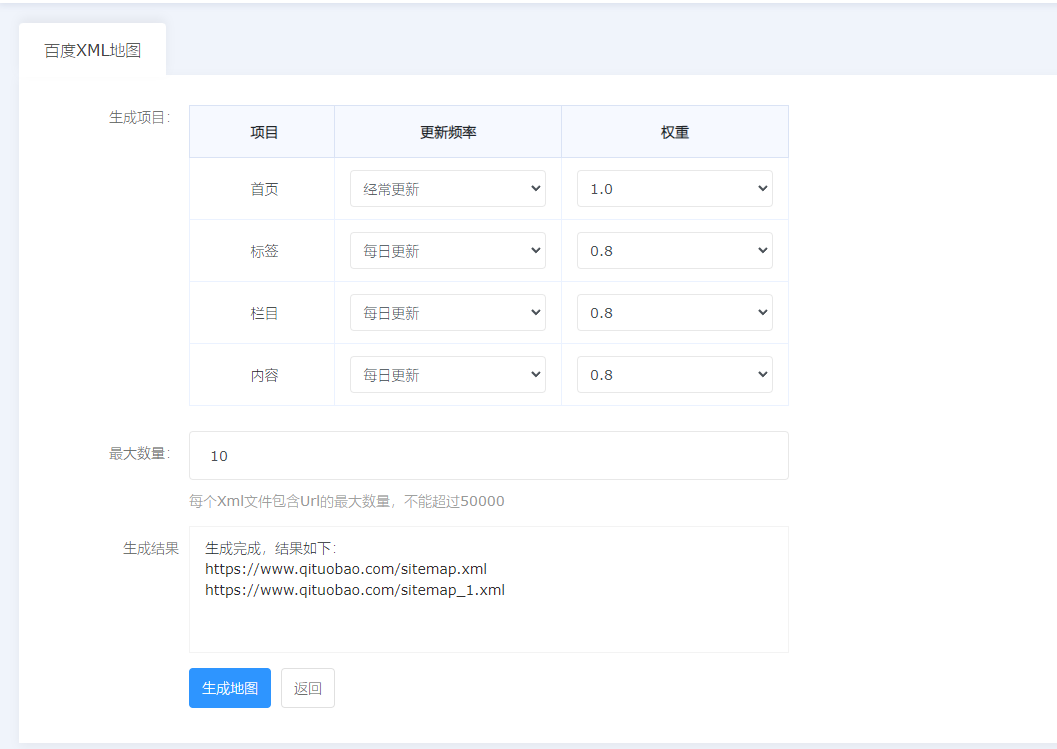Click the sitemap_1.xml URL in results
The image size is (1057, 749).
coord(355,590)
